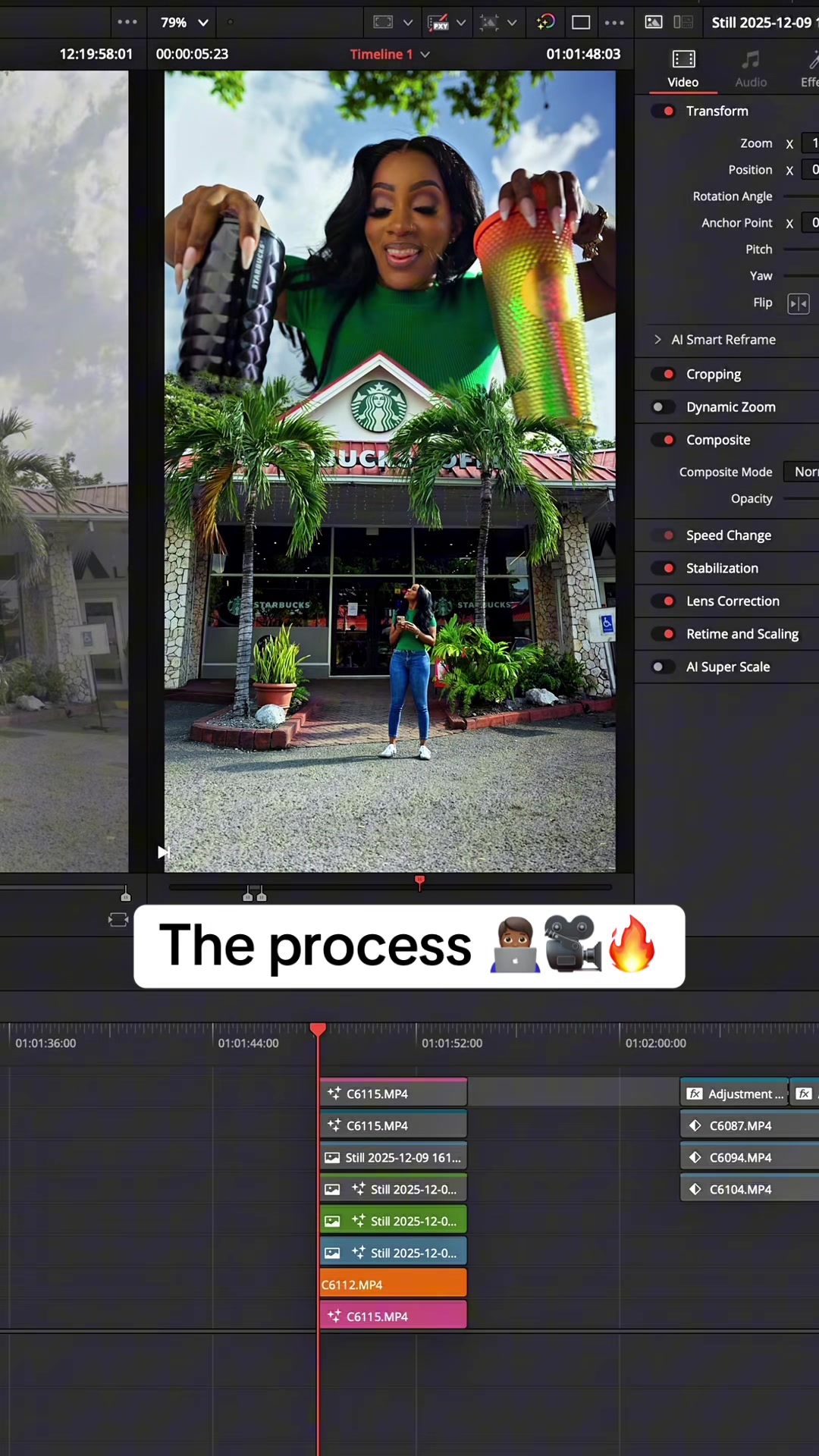Click the Zoom X value field

pyautogui.click(x=810, y=143)
